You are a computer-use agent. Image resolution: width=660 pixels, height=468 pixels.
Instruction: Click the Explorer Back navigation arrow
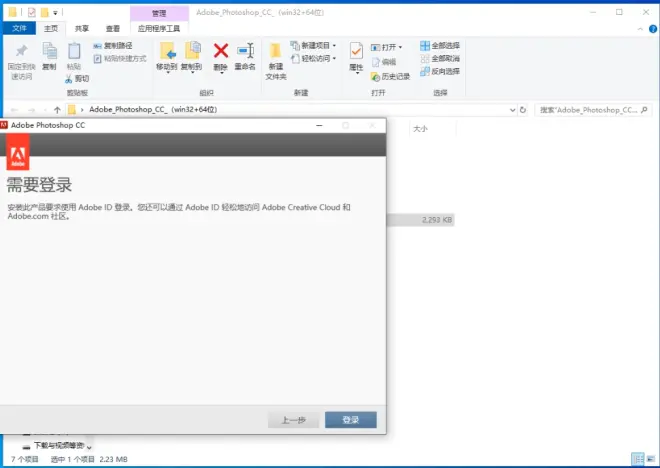point(14,110)
